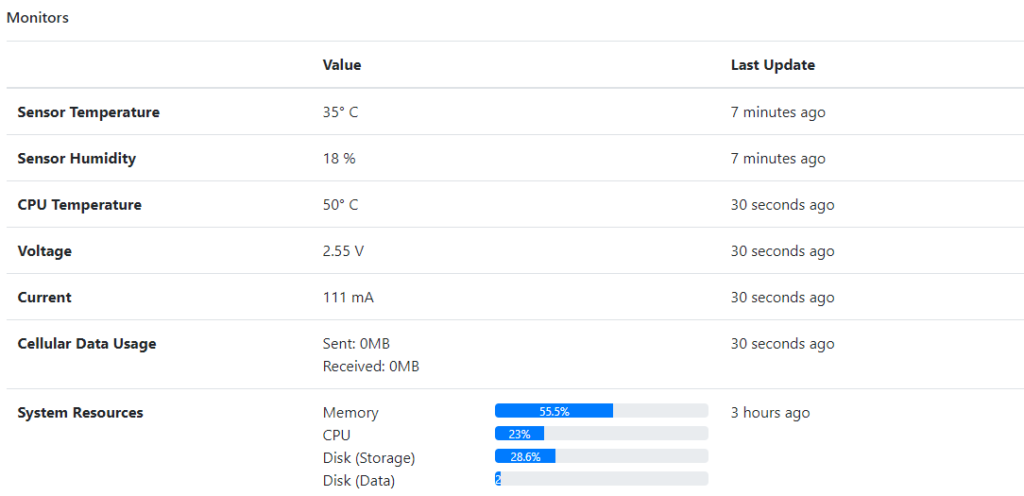Select the Cellular Data Usage label

click(87, 344)
